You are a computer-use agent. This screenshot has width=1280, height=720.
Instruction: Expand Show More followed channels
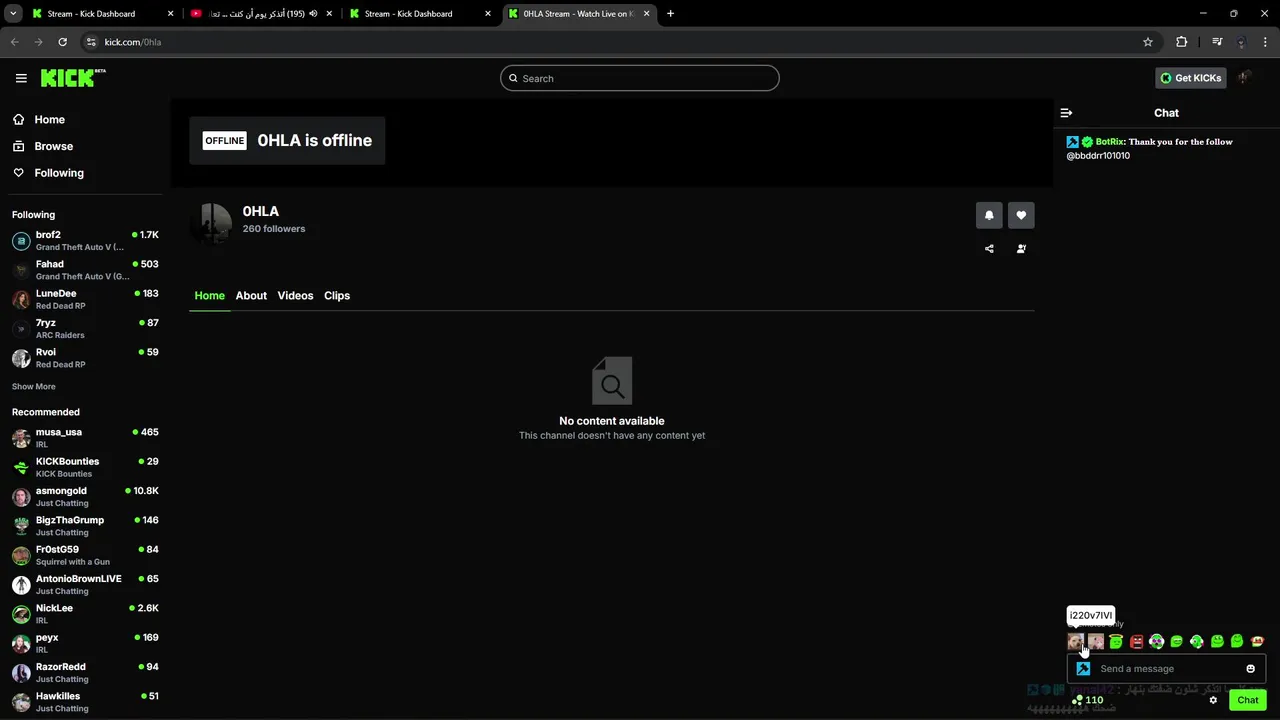coord(34,387)
